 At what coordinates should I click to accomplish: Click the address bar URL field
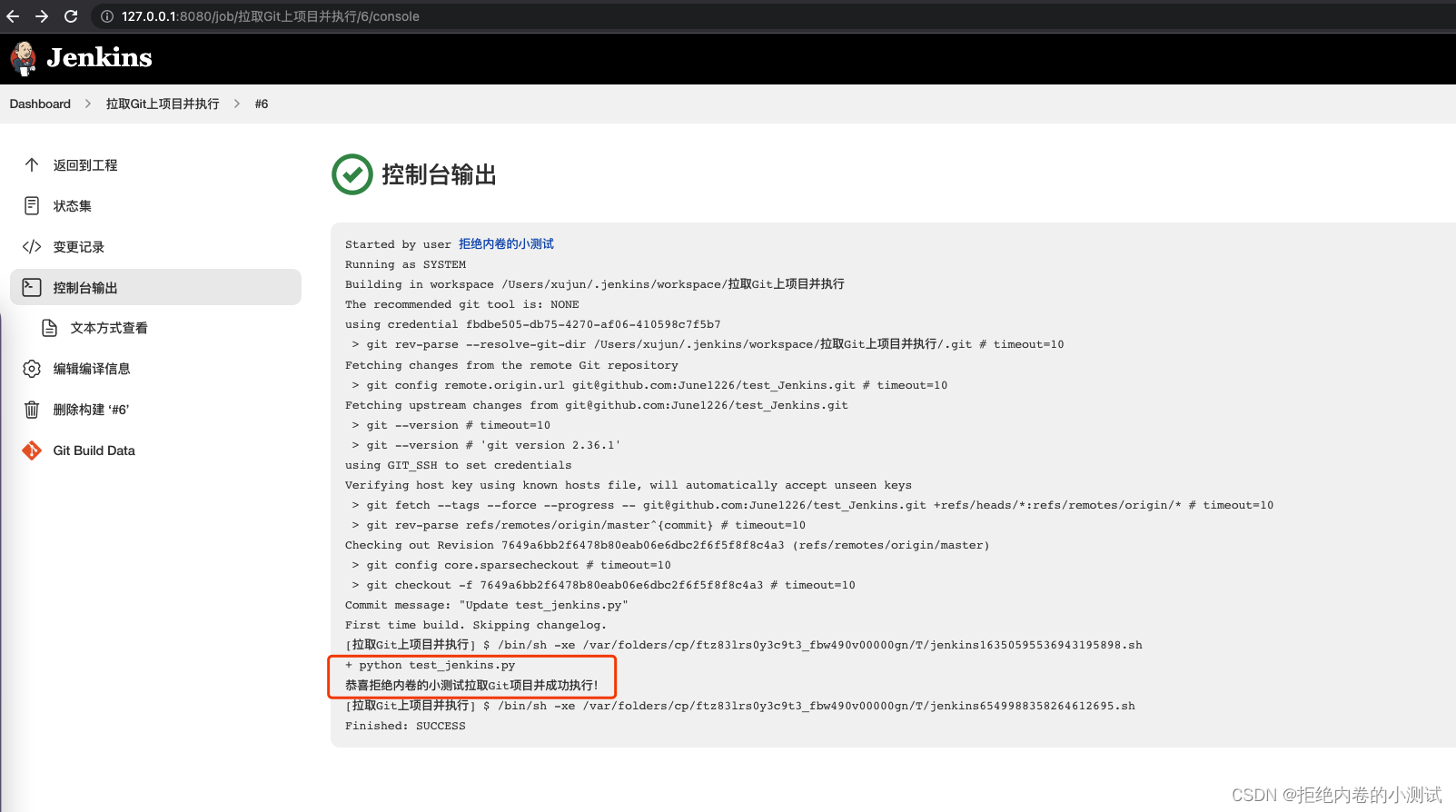coord(271,16)
